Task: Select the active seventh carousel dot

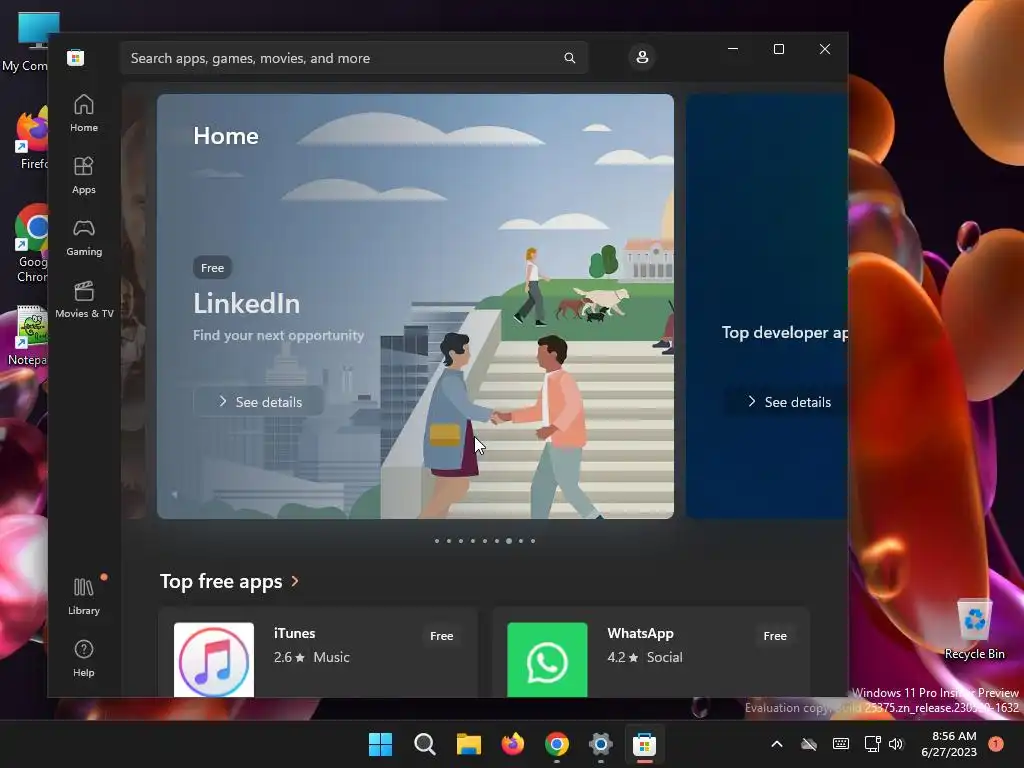Action: click(509, 541)
